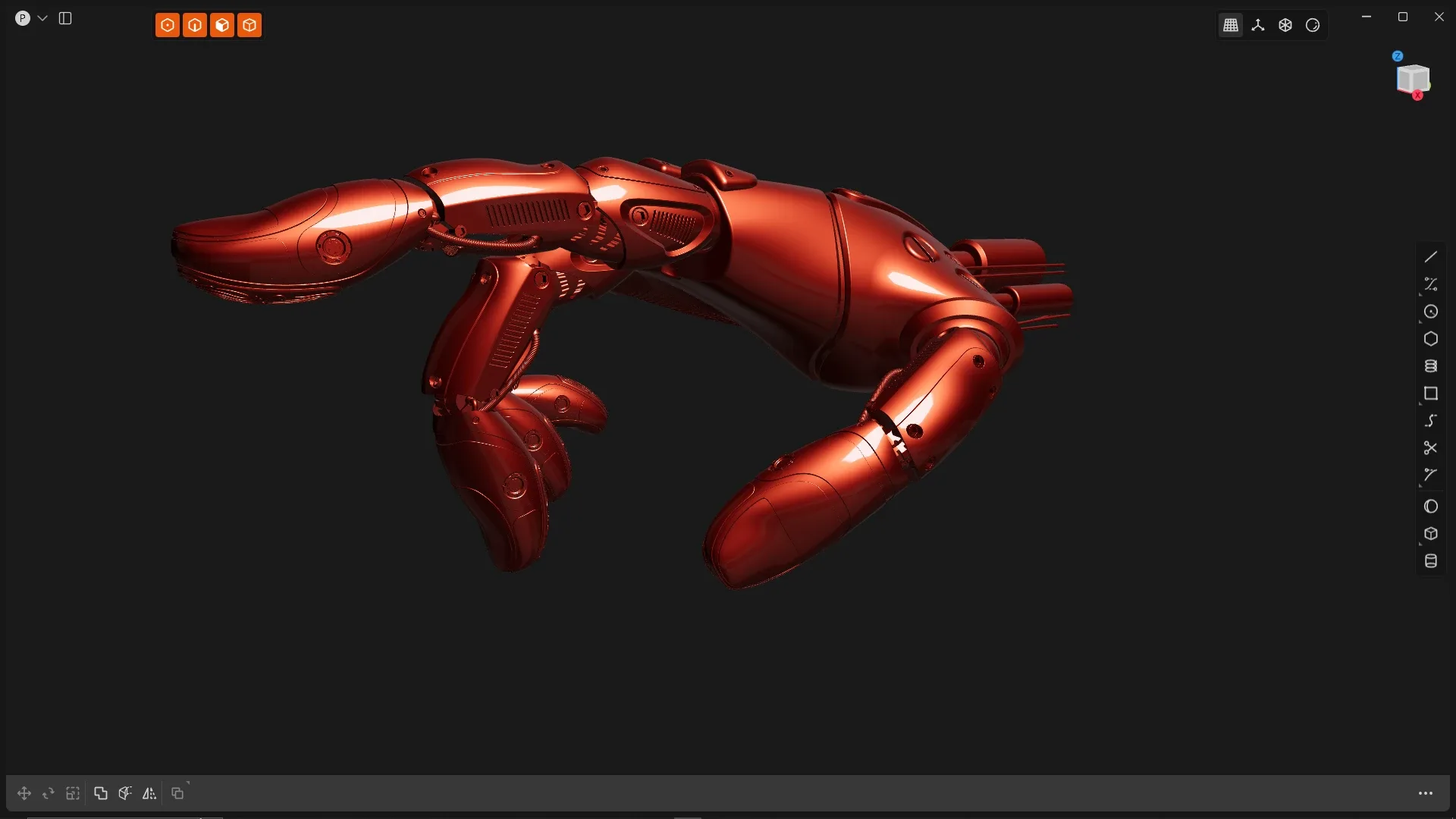Maximize the Plasticity window
The image size is (1456, 819).
pyautogui.click(x=1403, y=17)
